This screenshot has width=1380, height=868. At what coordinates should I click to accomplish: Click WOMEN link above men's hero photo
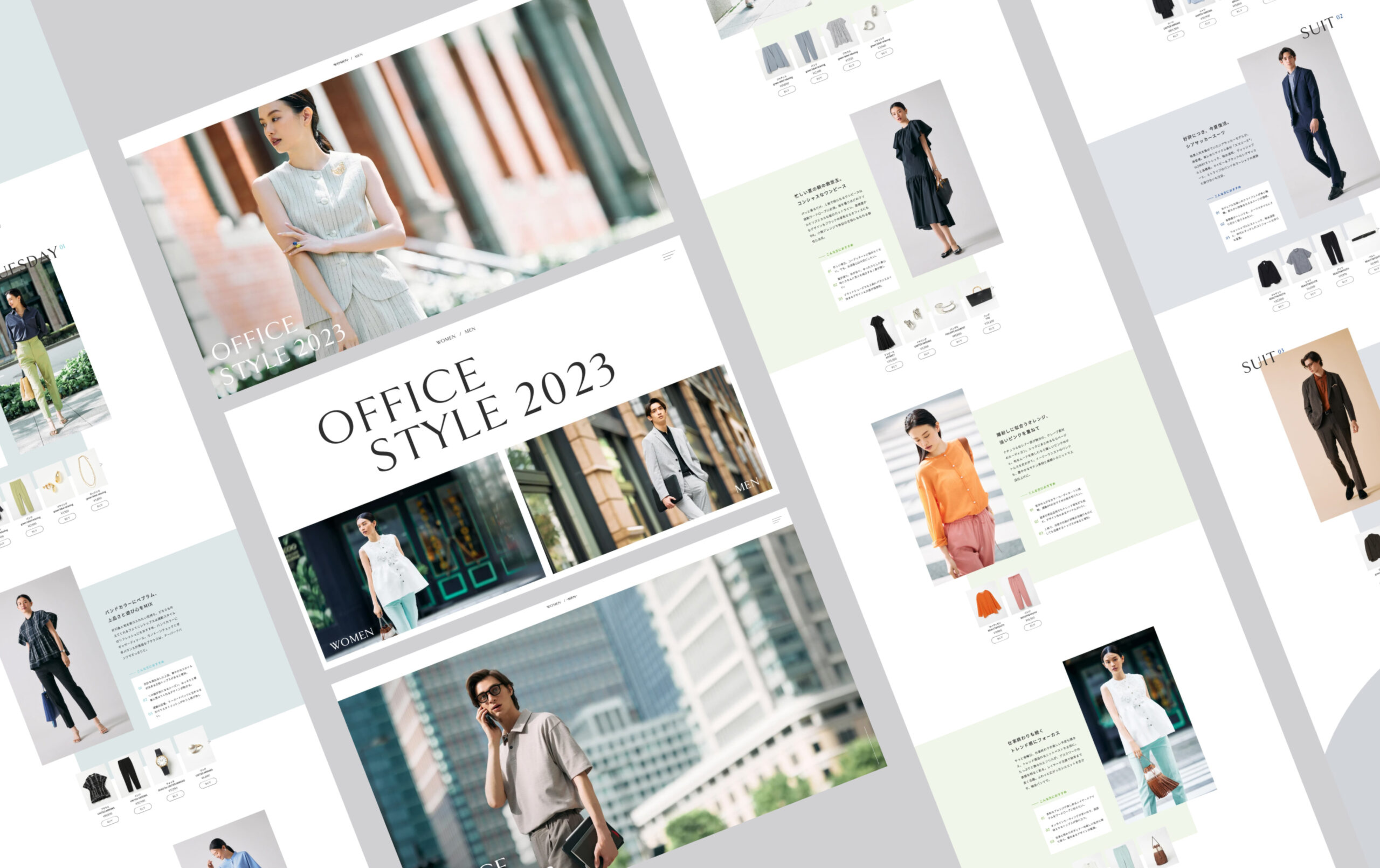[x=554, y=605]
